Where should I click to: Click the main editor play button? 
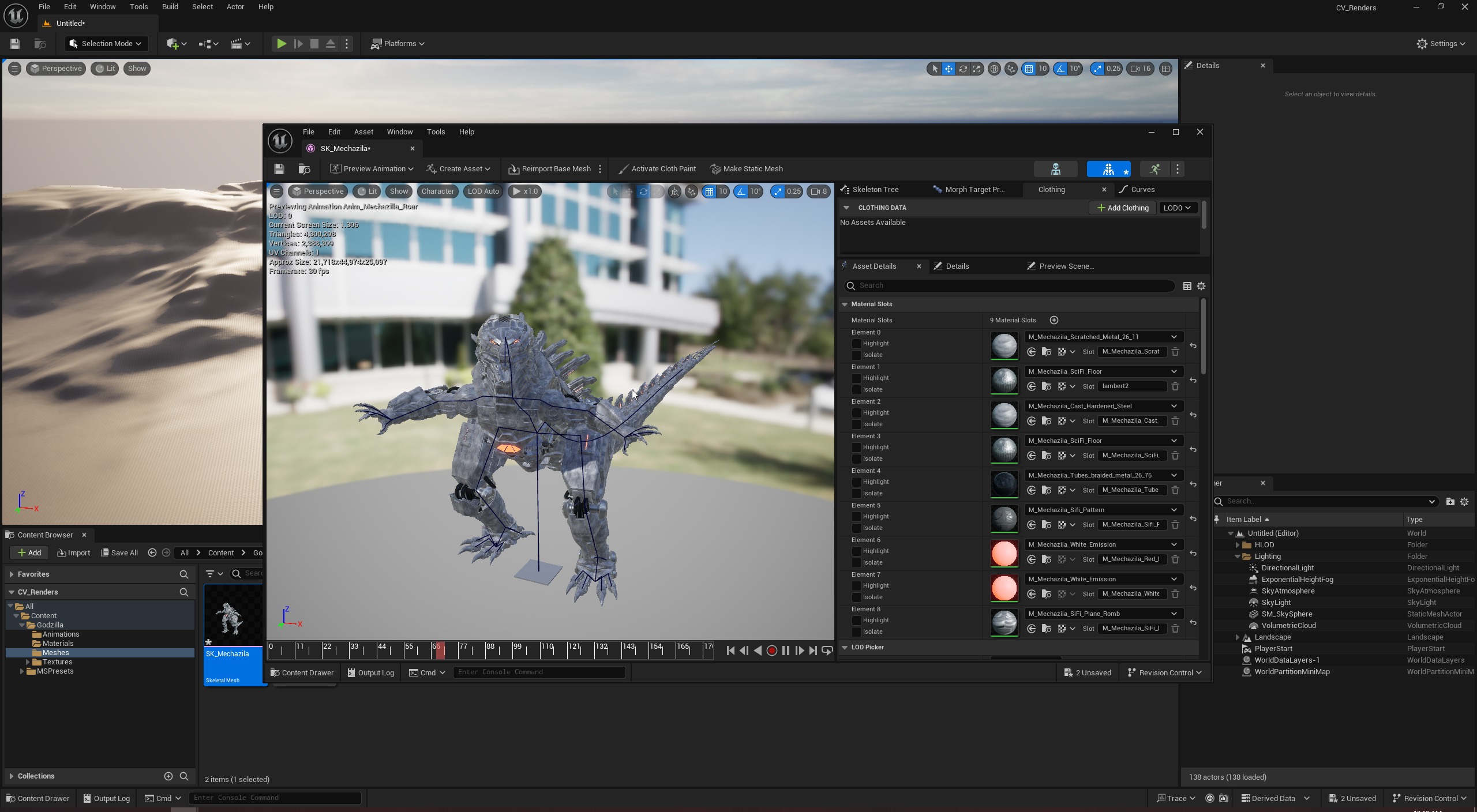tap(281, 44)
